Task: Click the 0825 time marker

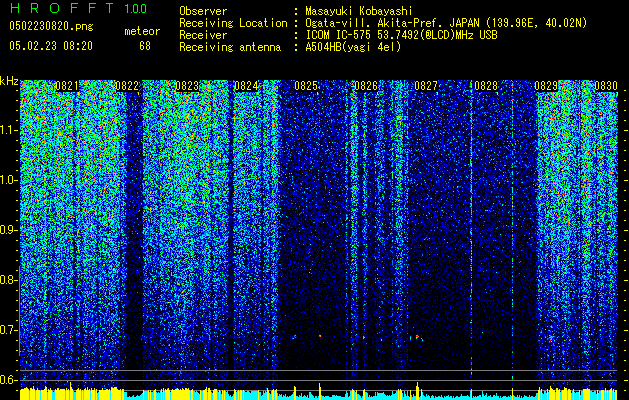Action: 306,86
